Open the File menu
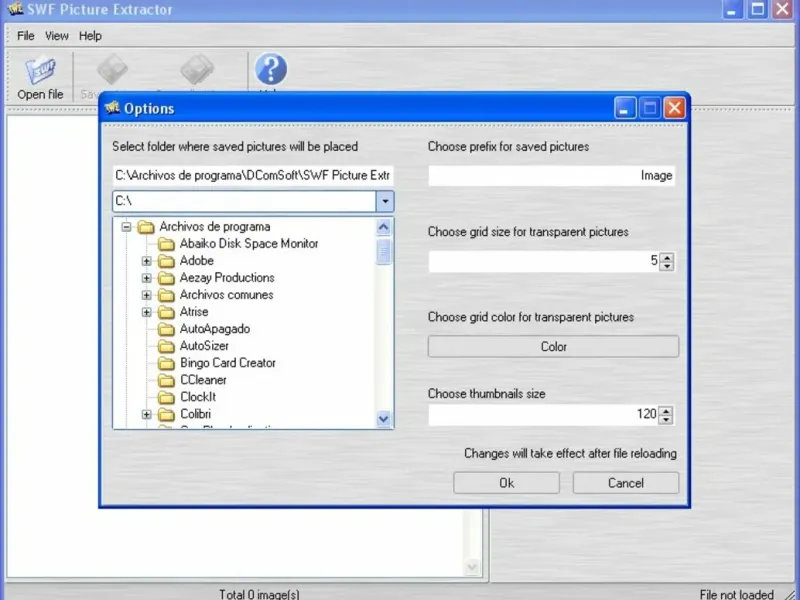The image size is (800, 600). click(x=26, y=36)
